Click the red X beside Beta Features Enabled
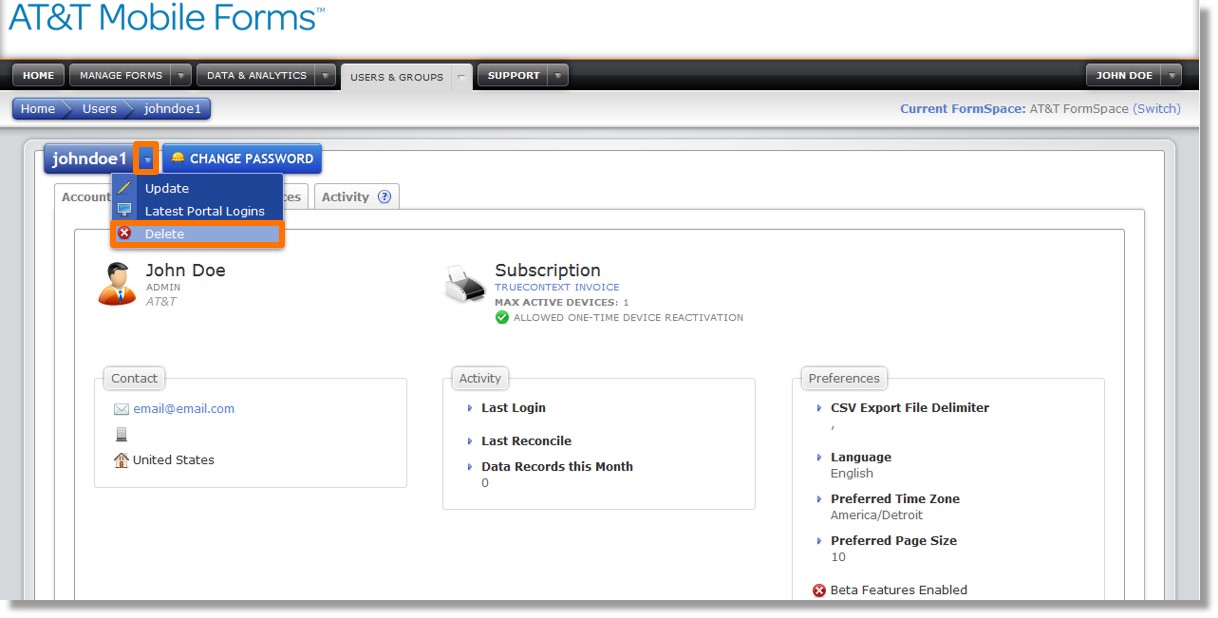1218x618 pixels. coord(820,590)
